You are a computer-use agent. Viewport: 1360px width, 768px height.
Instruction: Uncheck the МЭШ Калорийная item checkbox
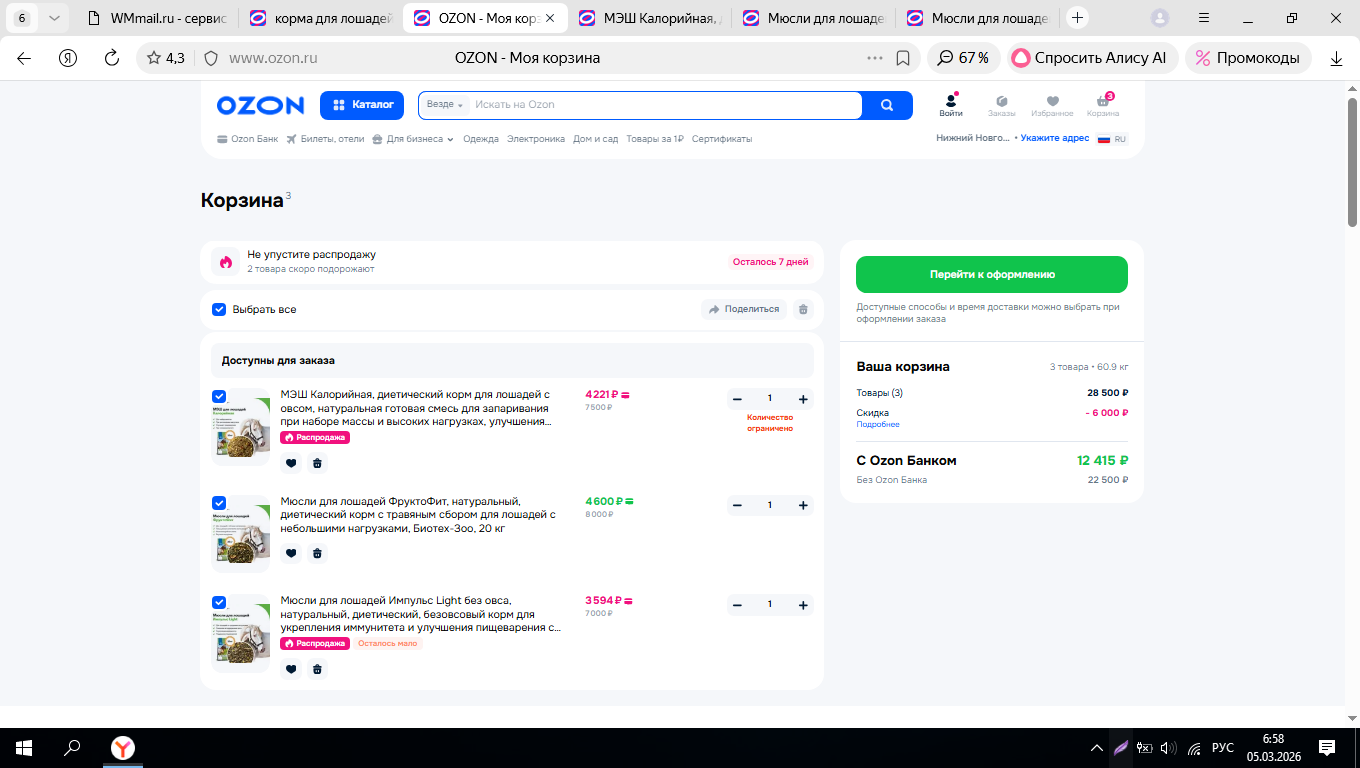coord(219,396)
